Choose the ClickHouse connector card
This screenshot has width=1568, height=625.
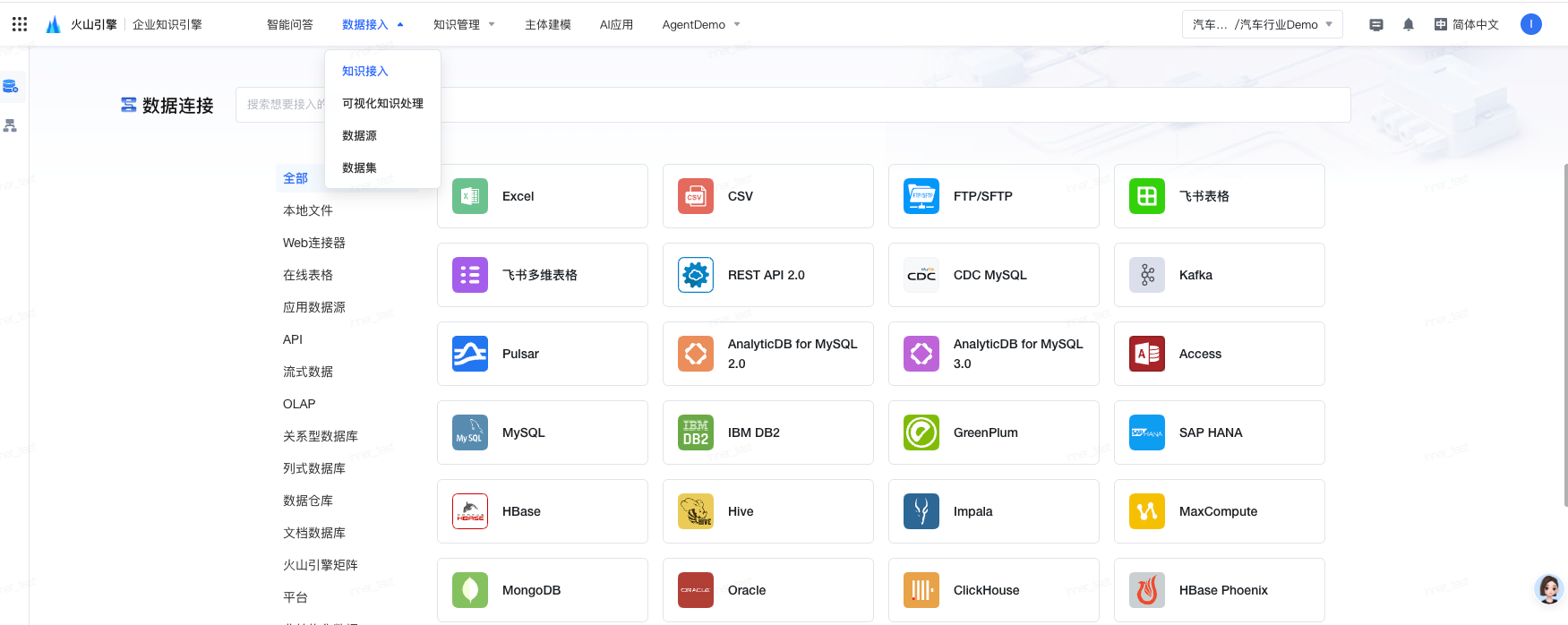(993, 590)
